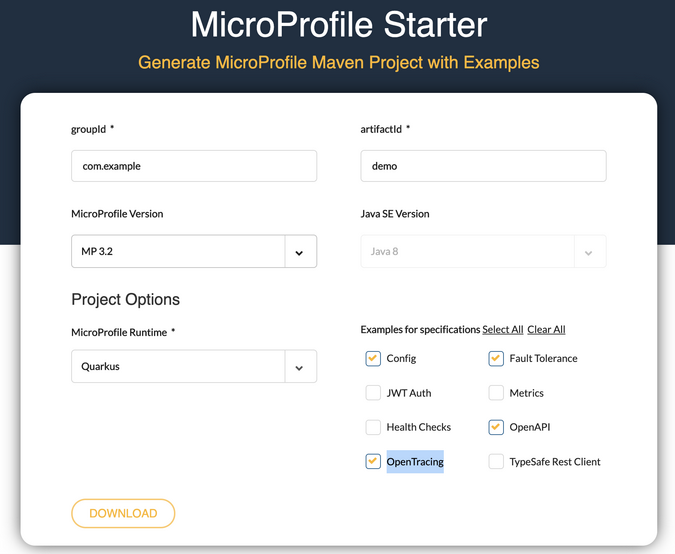The image size is (675, 554).
Task: Uncheck the Fault Tolerance checkbox
Action: pyautogui.click(x=496, y=358)
